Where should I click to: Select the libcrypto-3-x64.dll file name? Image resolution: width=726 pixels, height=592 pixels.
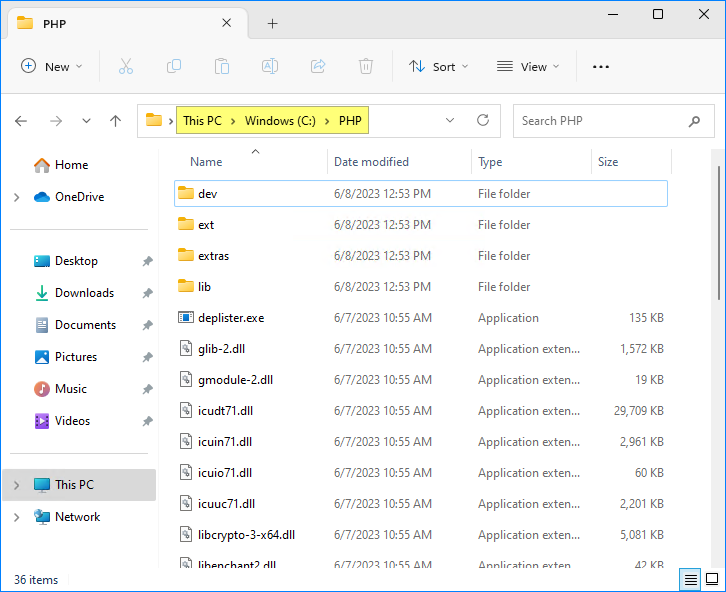(x=246, y=535)
